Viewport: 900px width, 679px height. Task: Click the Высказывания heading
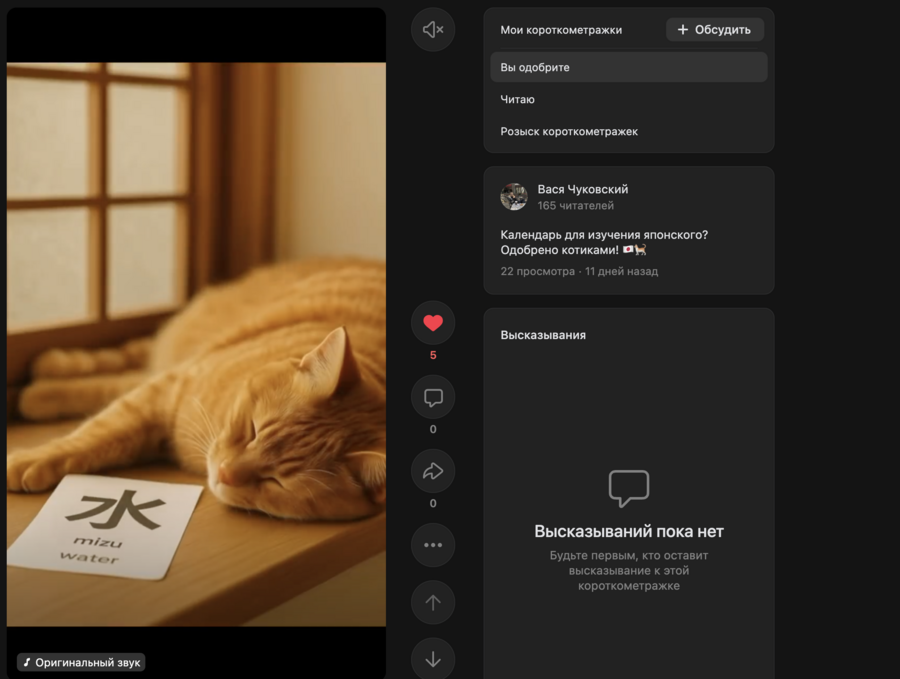tap(543, 335)
